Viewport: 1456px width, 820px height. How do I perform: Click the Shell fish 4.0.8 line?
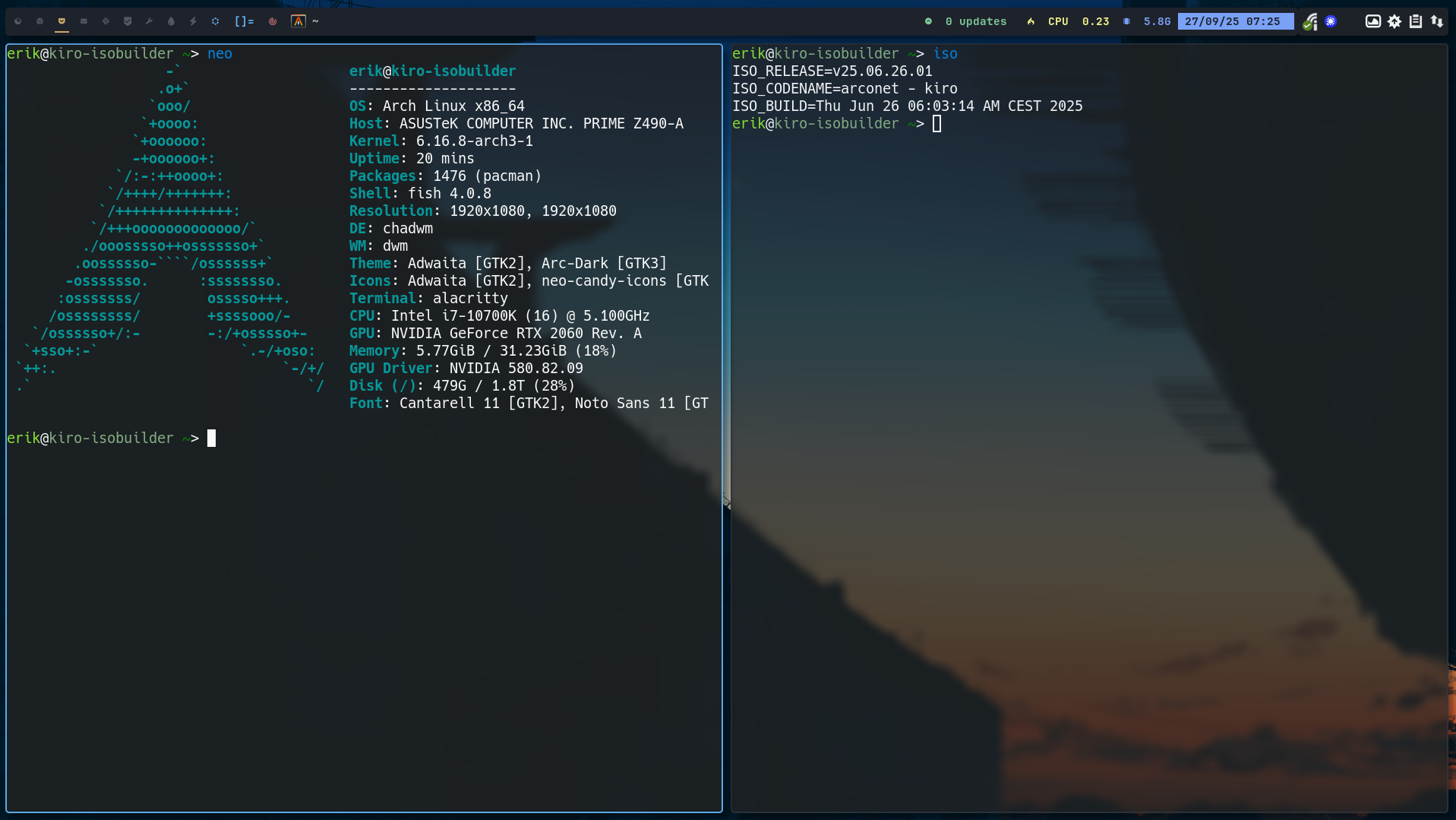420,193
